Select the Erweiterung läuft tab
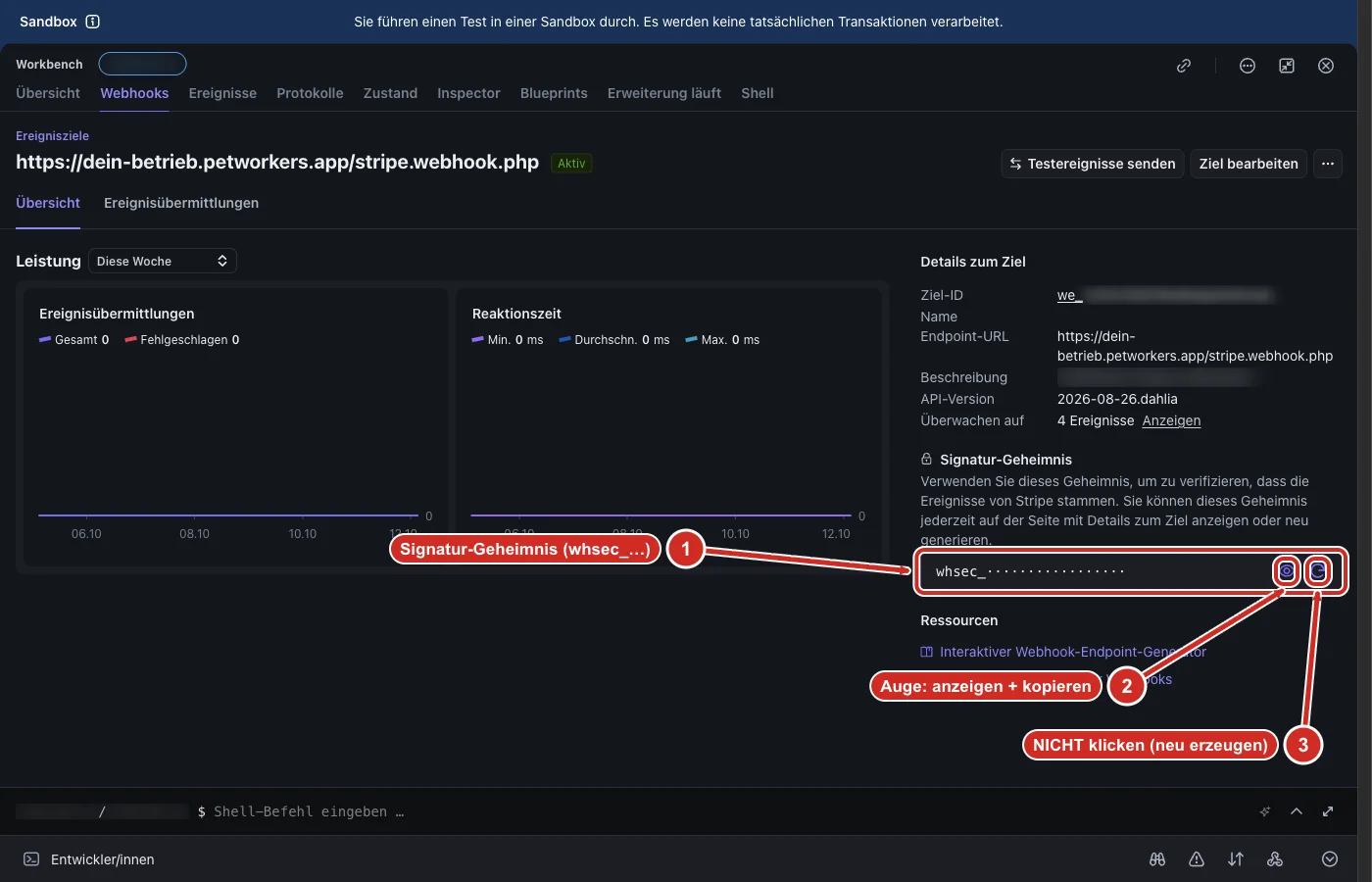The image size is (1372, 882). (664, 93)
